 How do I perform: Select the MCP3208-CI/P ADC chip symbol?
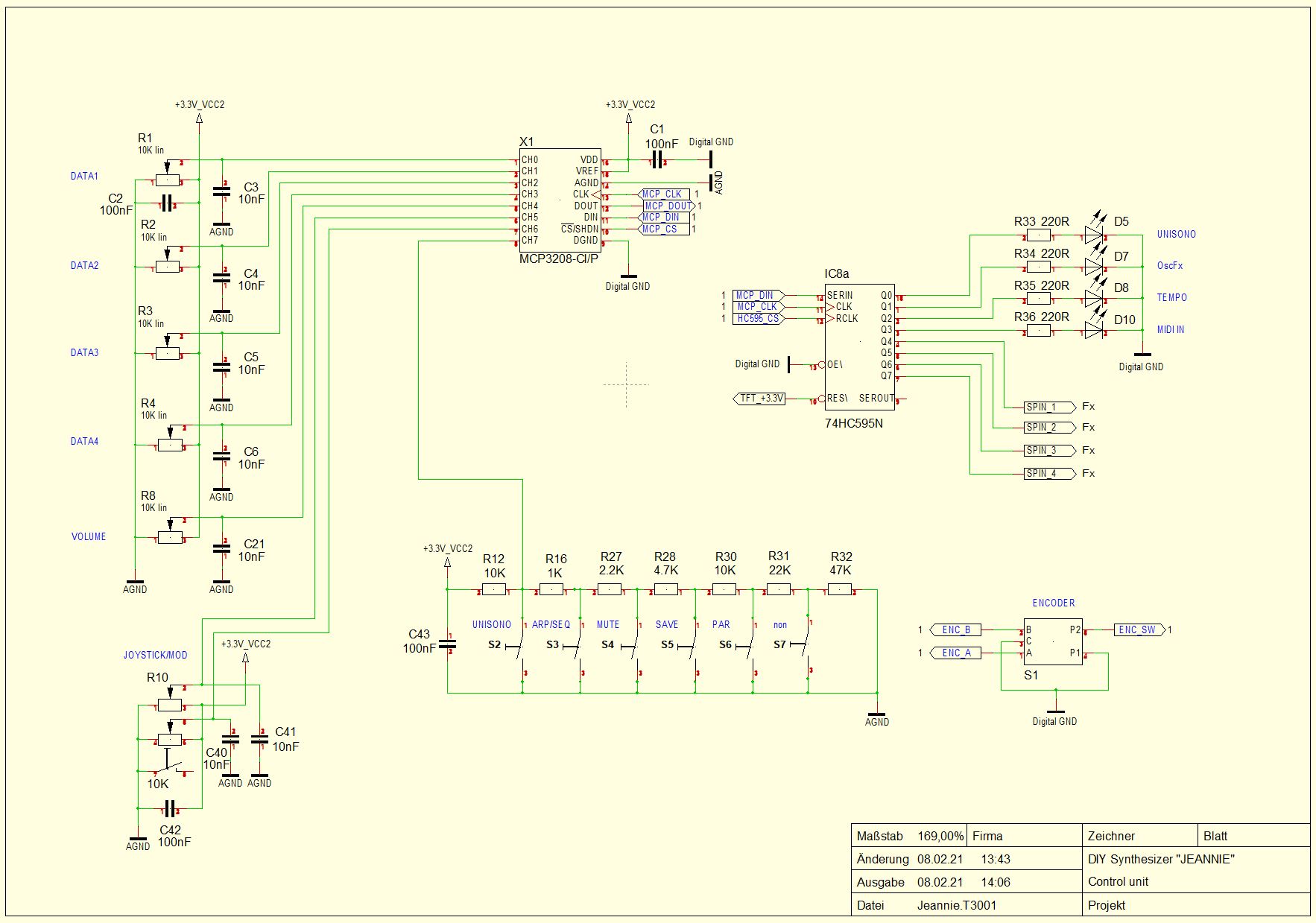click(560, 200)
